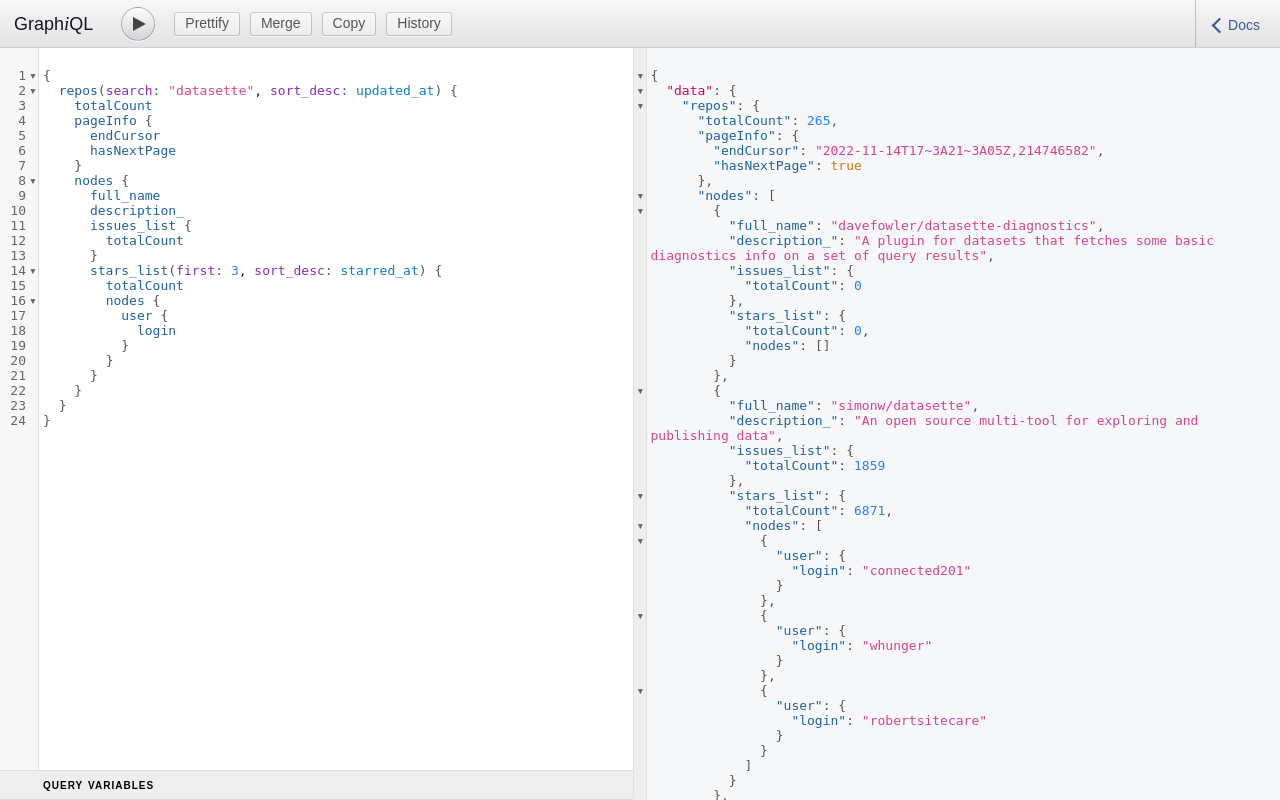Click starred_at in the query editor
Screen dimensions: 1280x800
[379, 271]
